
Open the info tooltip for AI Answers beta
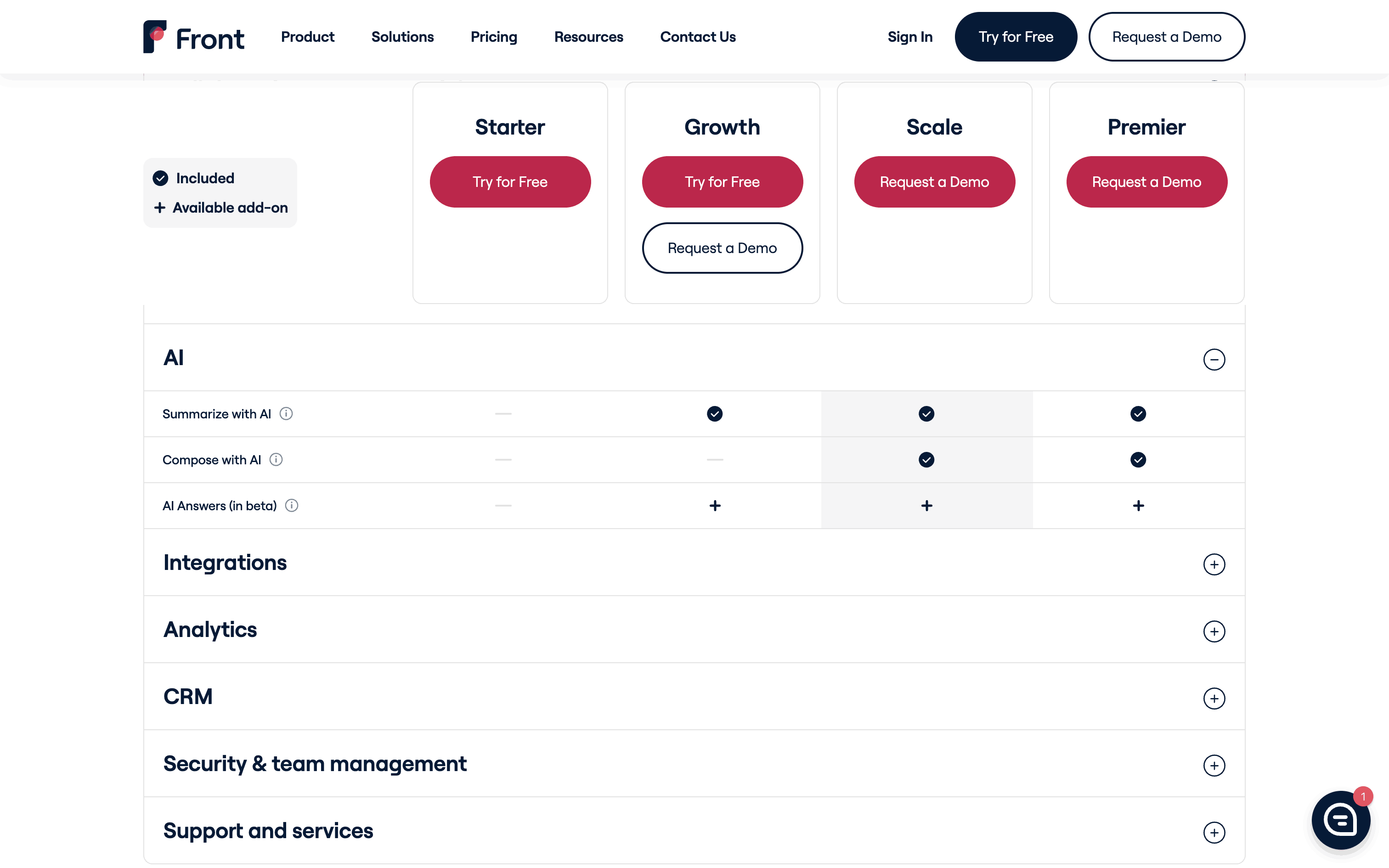[x=292, y=505]
